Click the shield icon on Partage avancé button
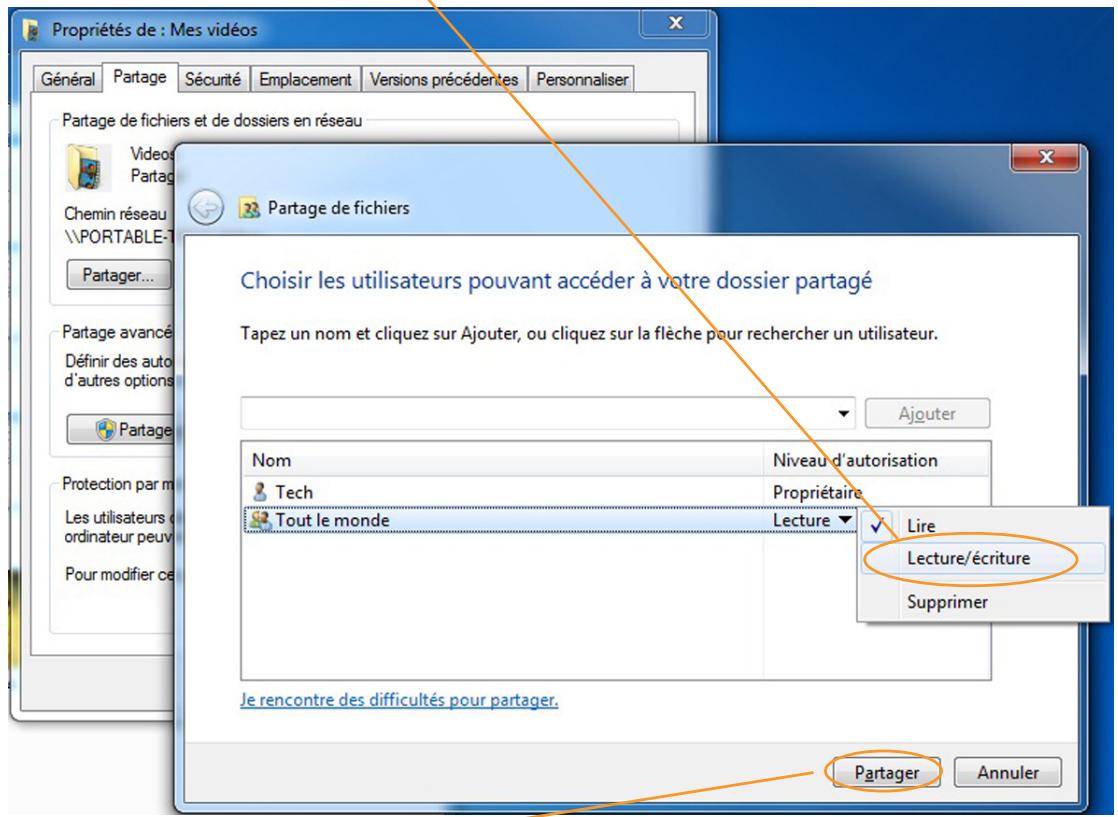Viewport: 1118px width, 817px height. pos(106,429)
